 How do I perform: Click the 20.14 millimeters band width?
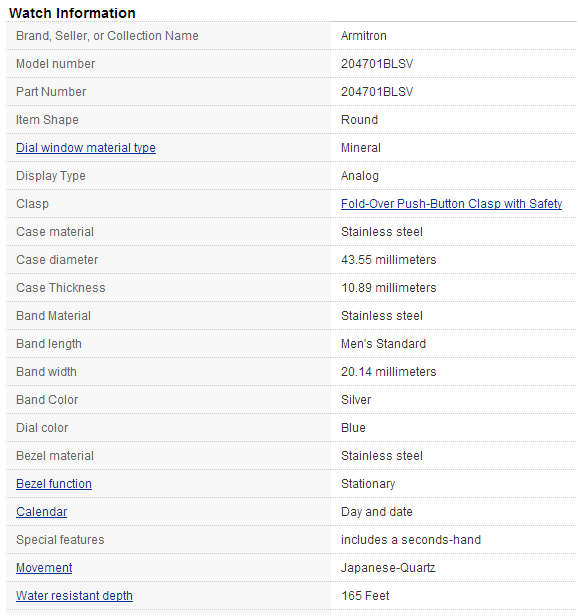pyautogui.click(x=389, y=372)
